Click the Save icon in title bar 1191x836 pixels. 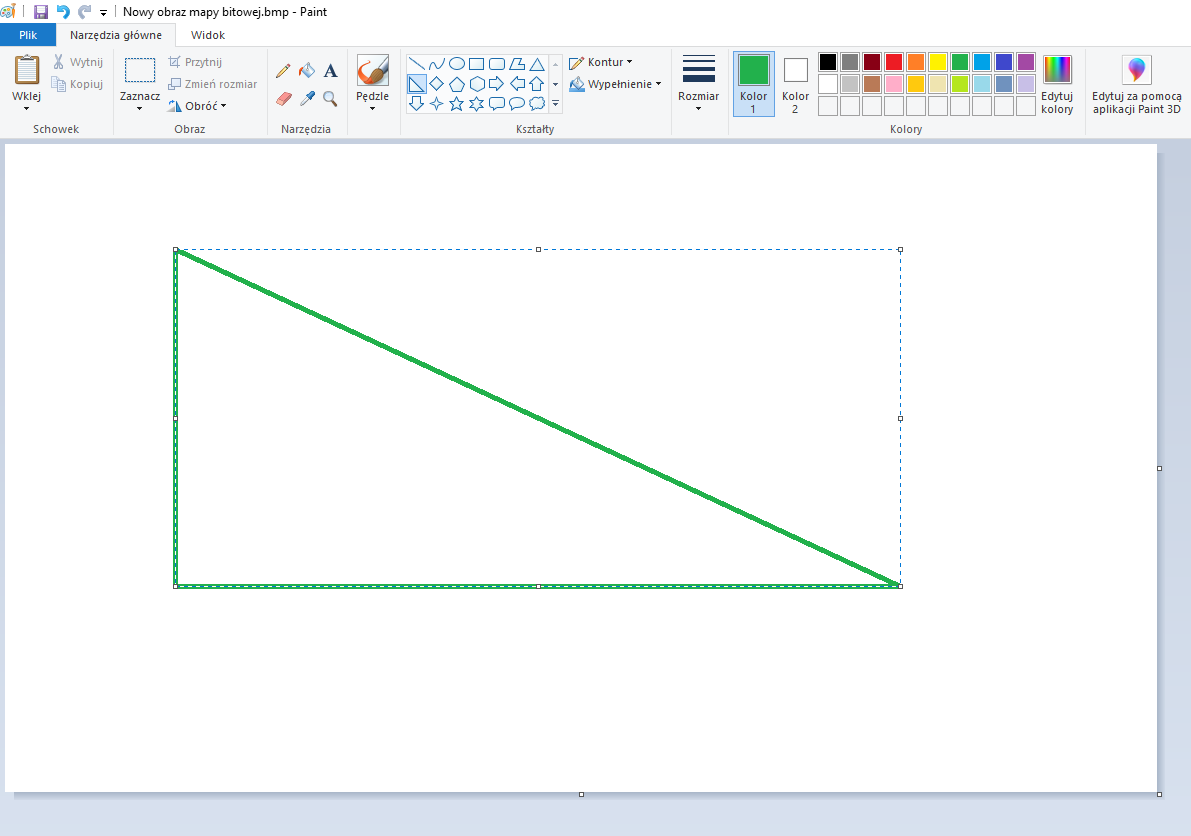click(41, 12)
